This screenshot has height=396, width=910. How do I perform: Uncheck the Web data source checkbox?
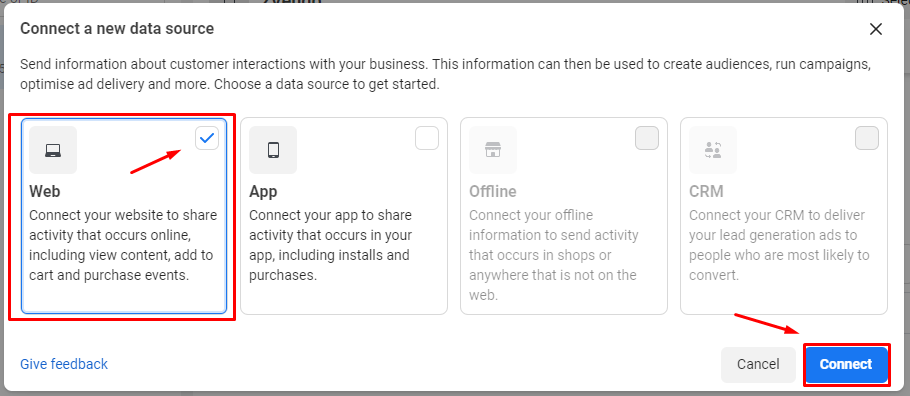click(x=207, y=138)
